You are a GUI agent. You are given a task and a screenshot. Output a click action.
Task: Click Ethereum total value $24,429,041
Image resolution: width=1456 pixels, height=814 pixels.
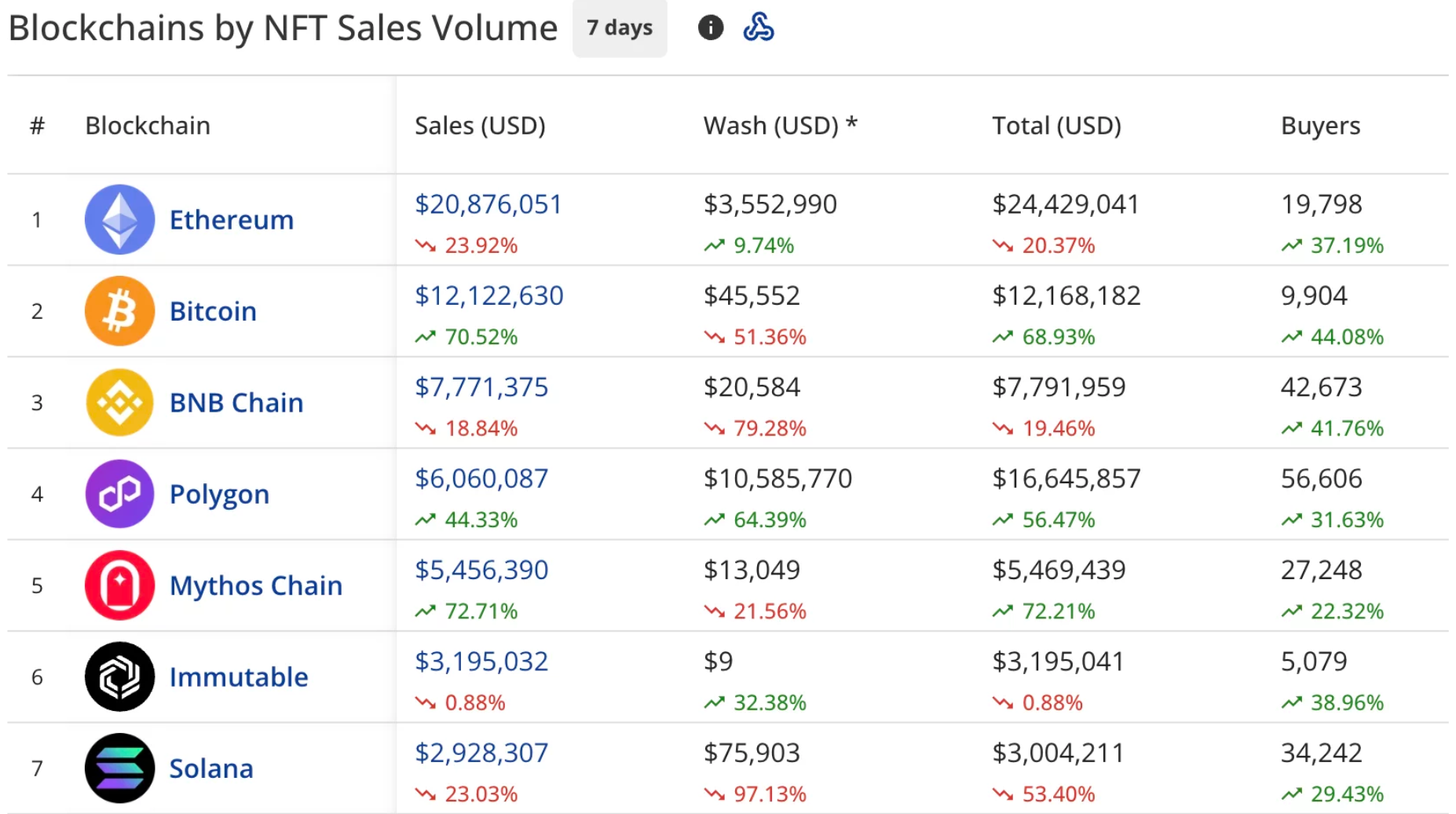tap(1066, 204)
